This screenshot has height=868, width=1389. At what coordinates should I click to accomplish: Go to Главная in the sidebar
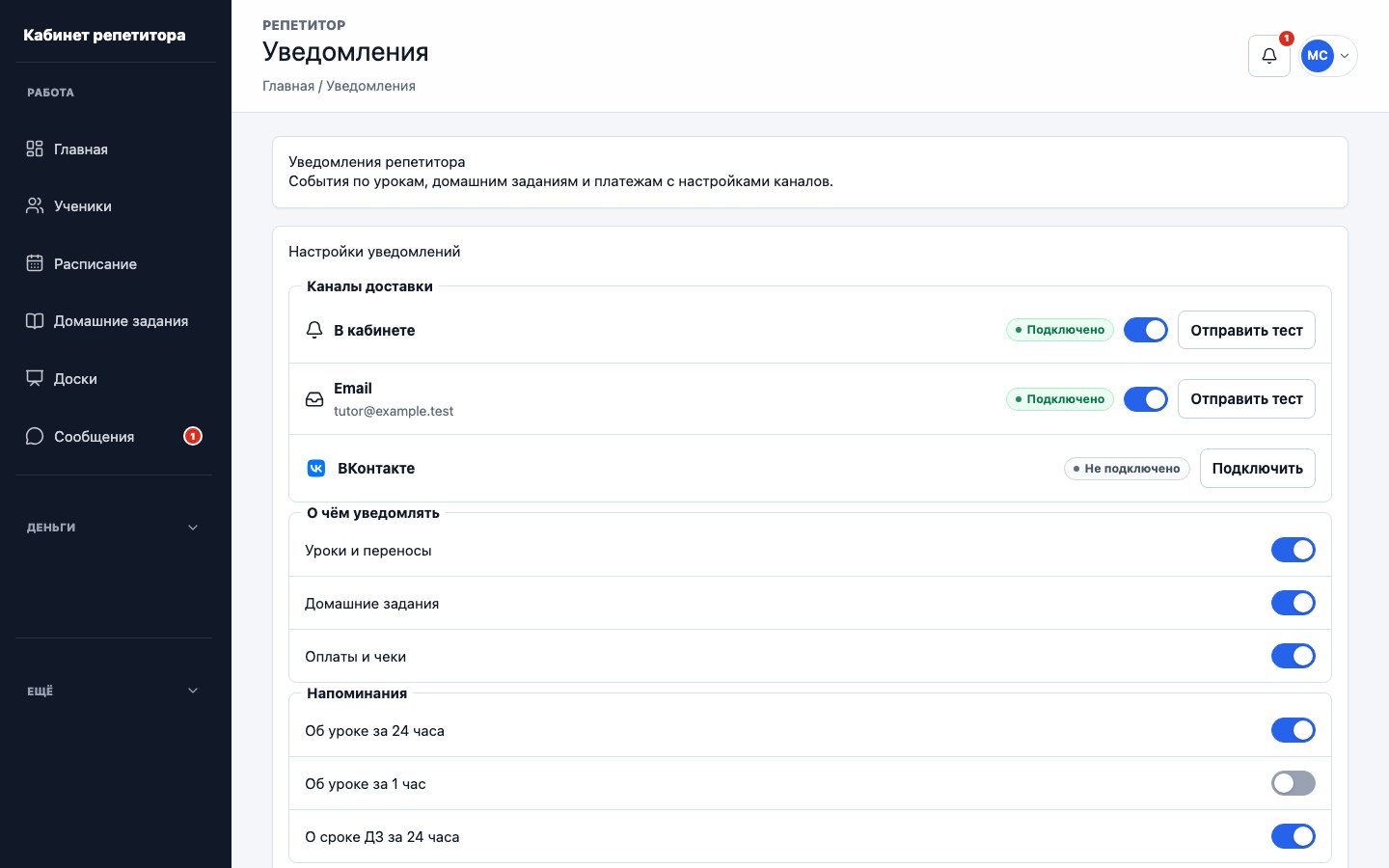(x=114, y=149)
